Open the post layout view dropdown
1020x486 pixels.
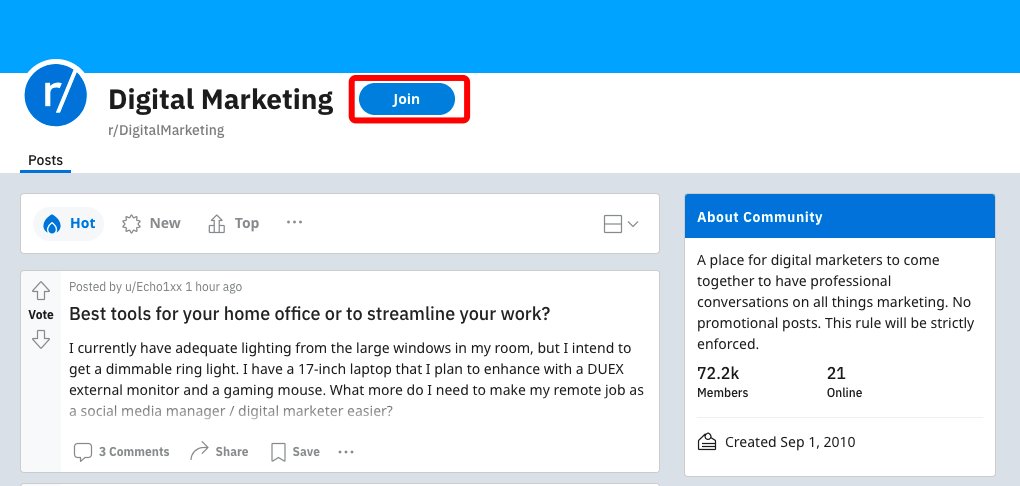pyautogui.click(x=621, y=224)
